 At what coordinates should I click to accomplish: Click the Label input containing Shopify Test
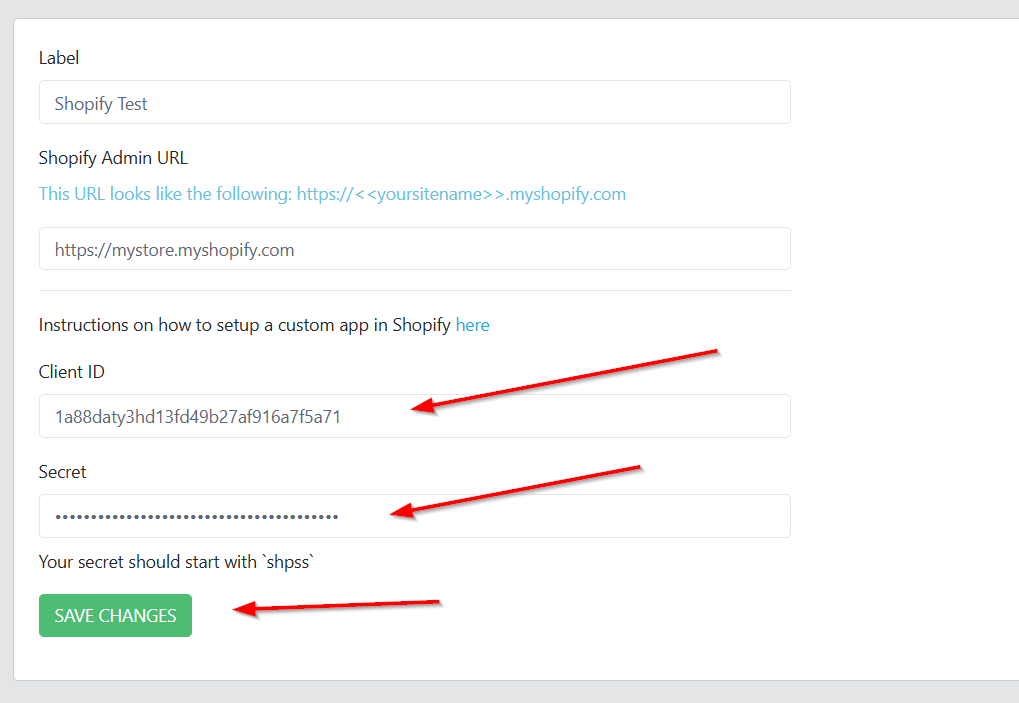(414, 103)
